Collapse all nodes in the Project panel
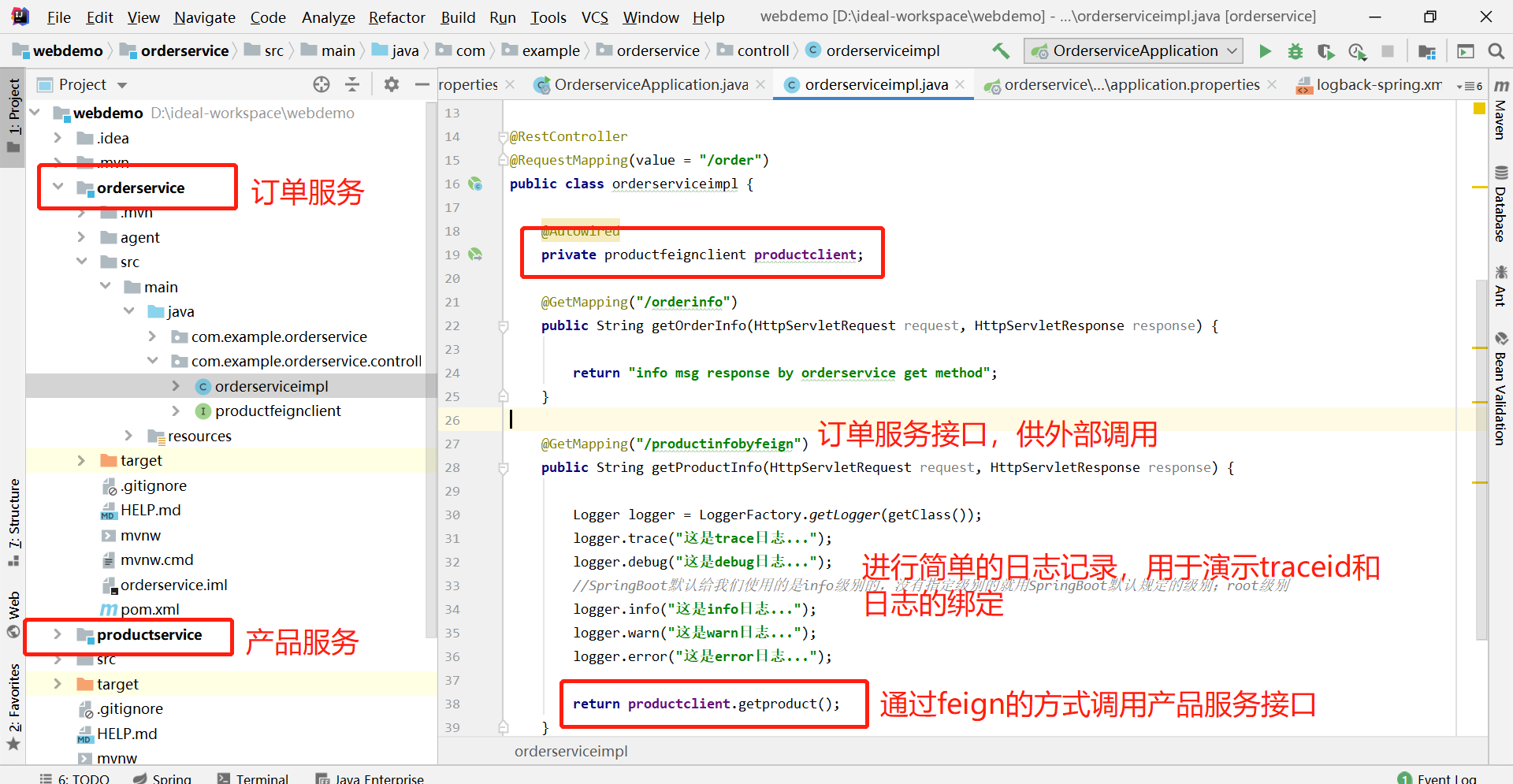The width and height of the screenshot is (1513, 784). pos(352,84)
